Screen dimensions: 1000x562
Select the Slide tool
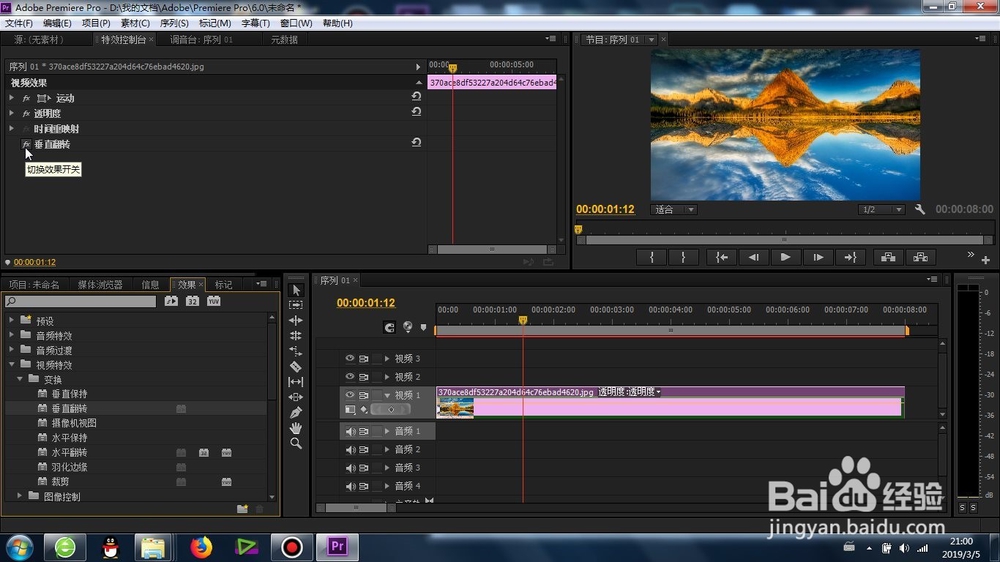(296, 397)
